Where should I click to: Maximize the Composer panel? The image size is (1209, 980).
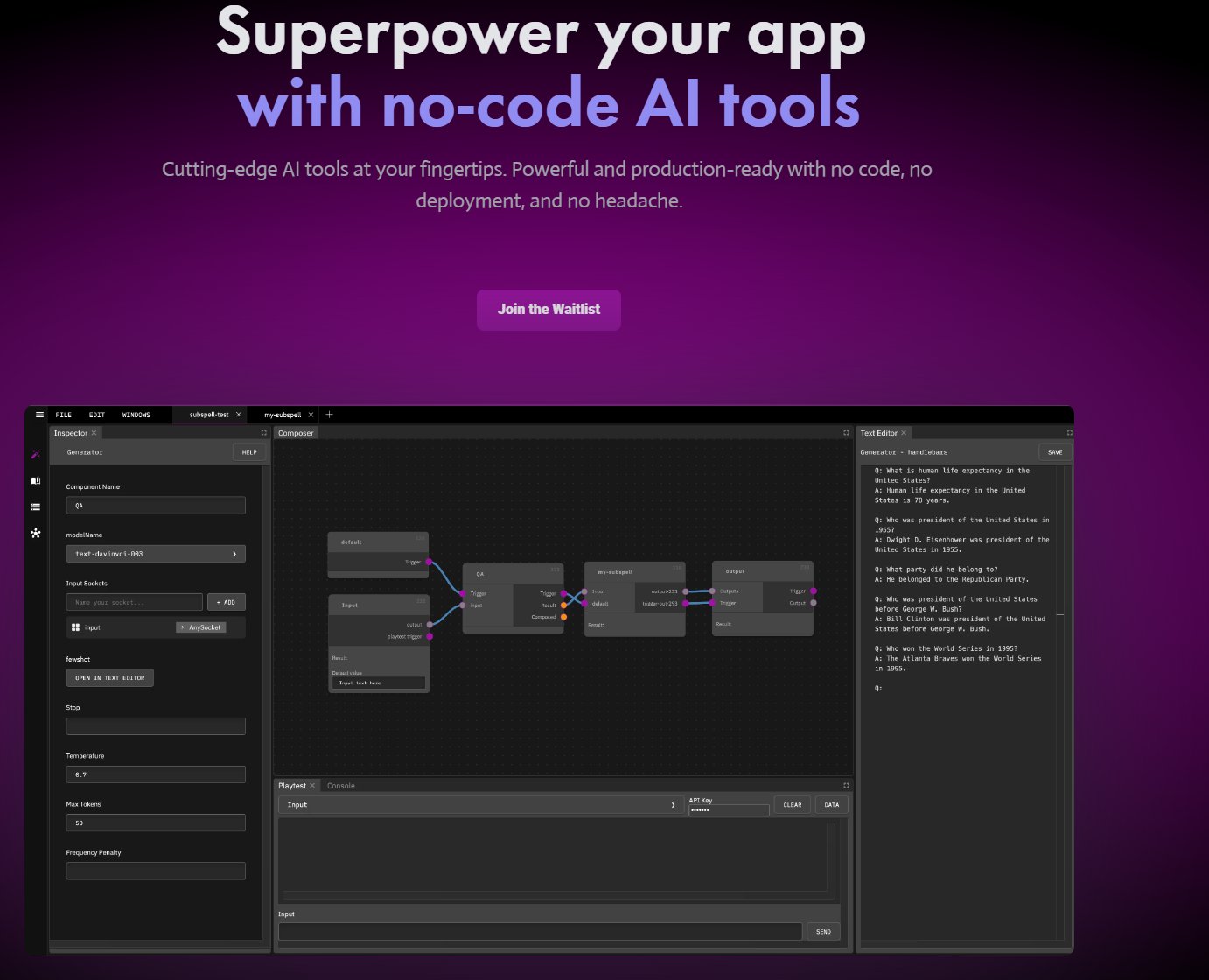coord(846,433)
